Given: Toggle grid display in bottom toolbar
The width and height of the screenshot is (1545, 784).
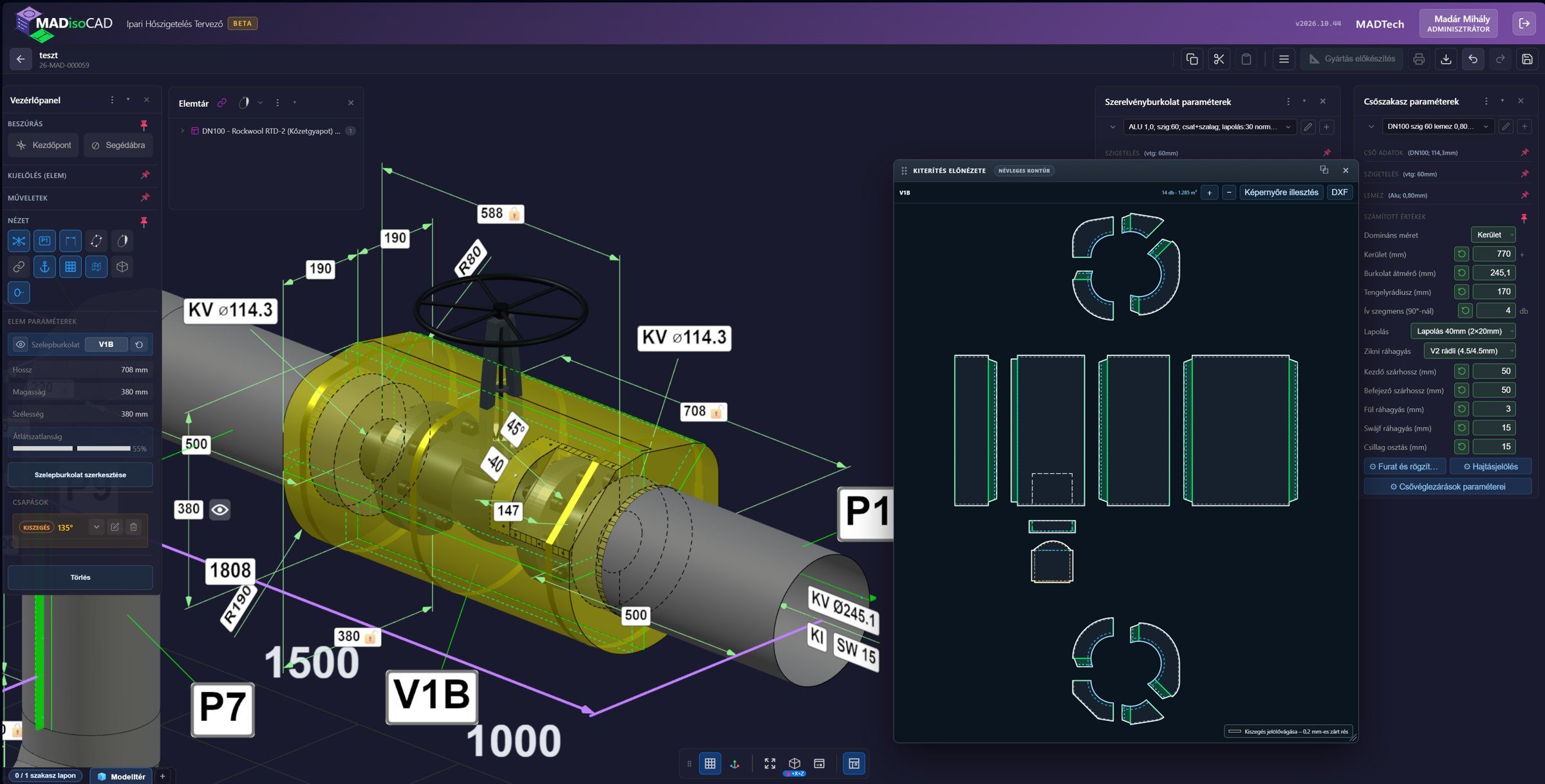Looking at the screenshot, I should pos(710,763).
